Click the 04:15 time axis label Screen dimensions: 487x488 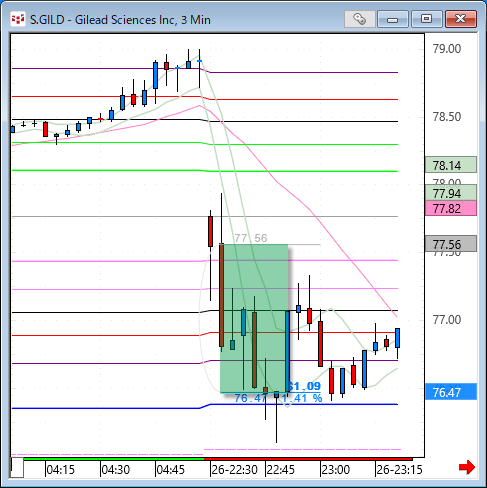[60, 470]
